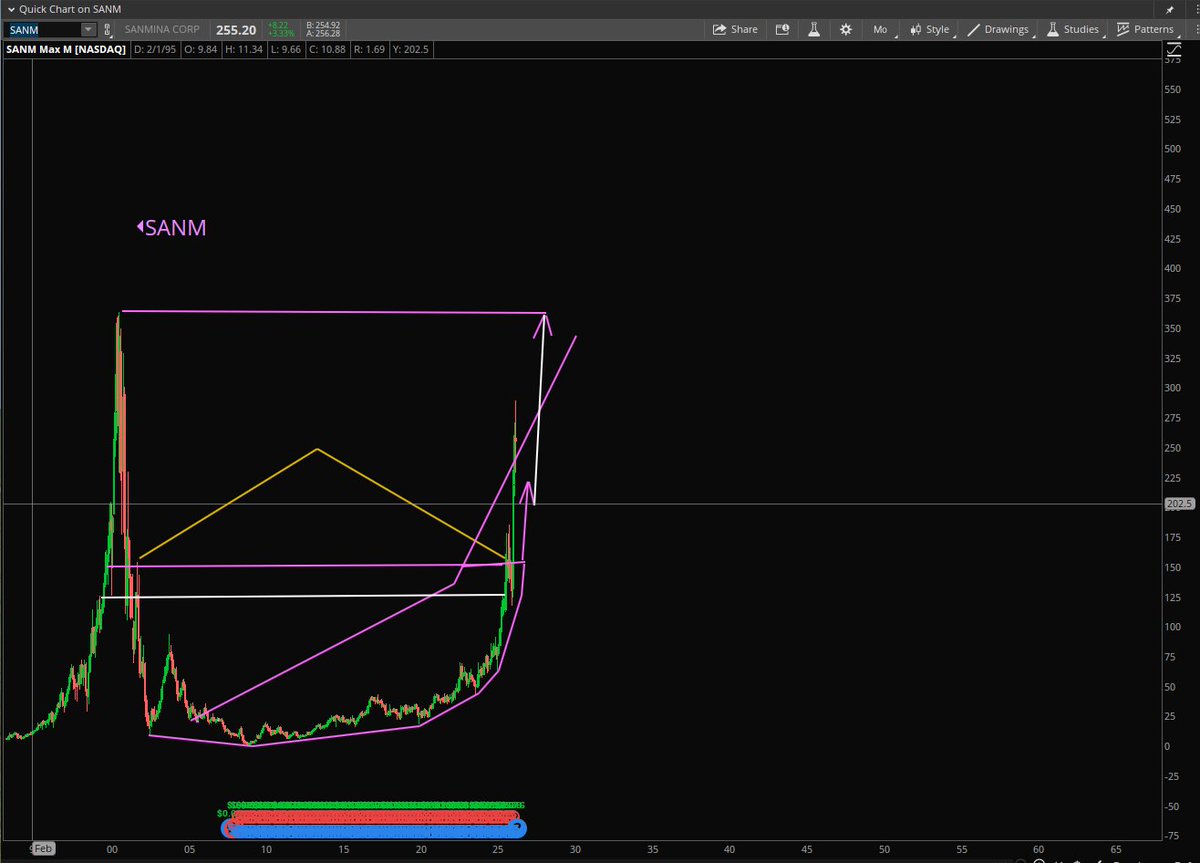This screenshot has height=863, width=1200.
Task: Open the flask Edit Studies icon
Action: (814, 29)
